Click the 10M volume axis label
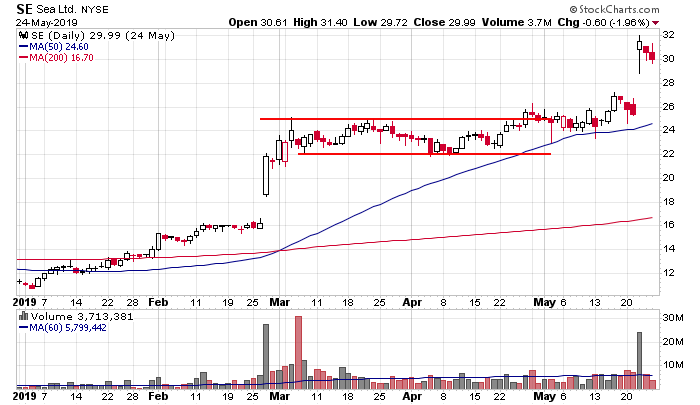The image size is (700, 405). [x=673, y=365]
